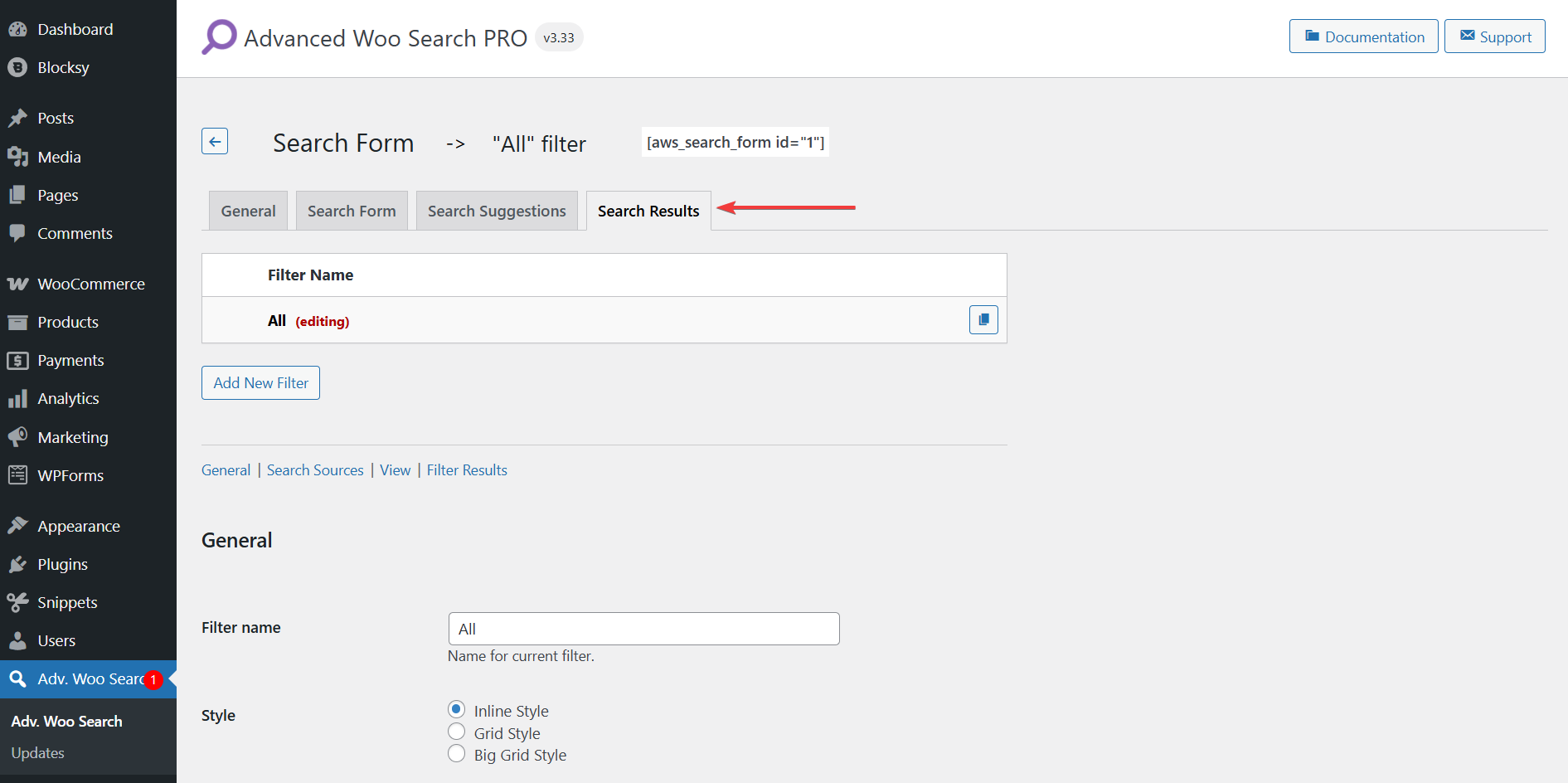Screen dimensions: 1568x783
Task: Click Add New Filter button
Action: (260, 382)
